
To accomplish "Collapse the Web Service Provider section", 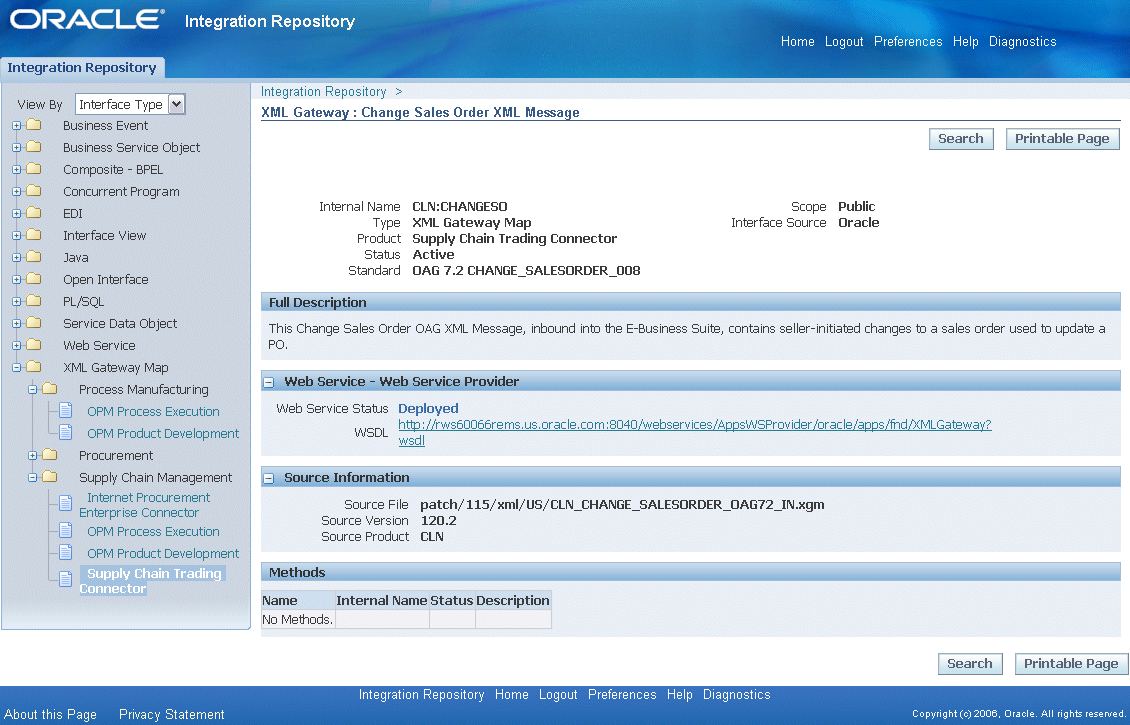I will (x=269, y=383).
